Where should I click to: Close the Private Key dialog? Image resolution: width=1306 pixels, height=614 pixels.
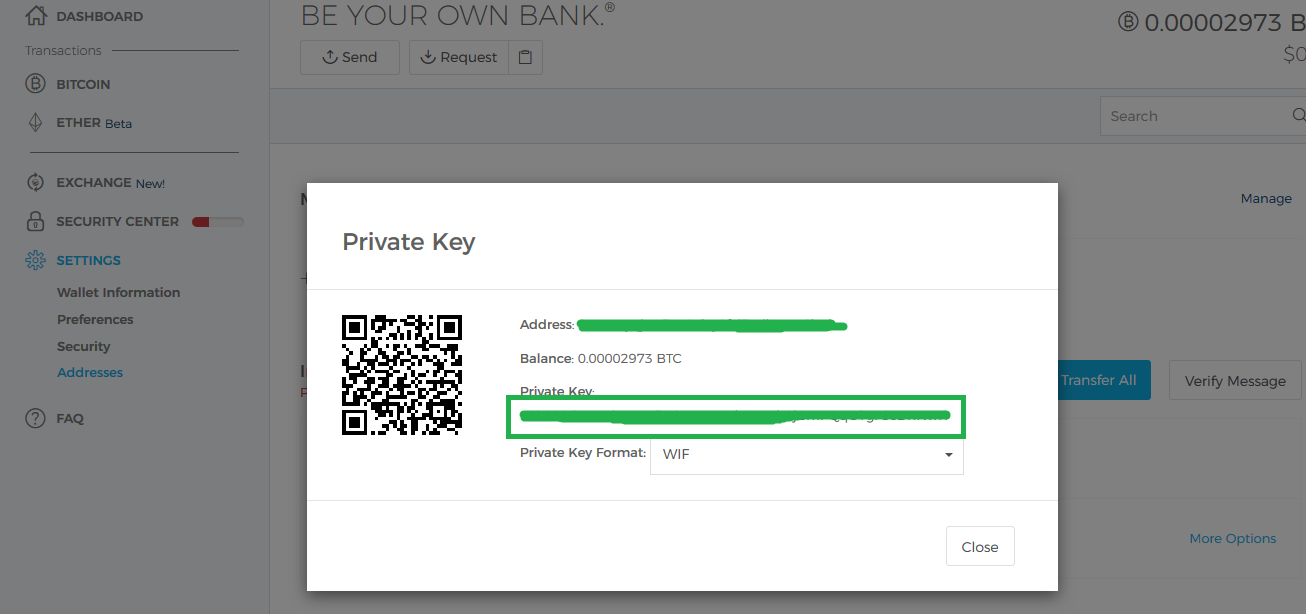pos(979,547)
